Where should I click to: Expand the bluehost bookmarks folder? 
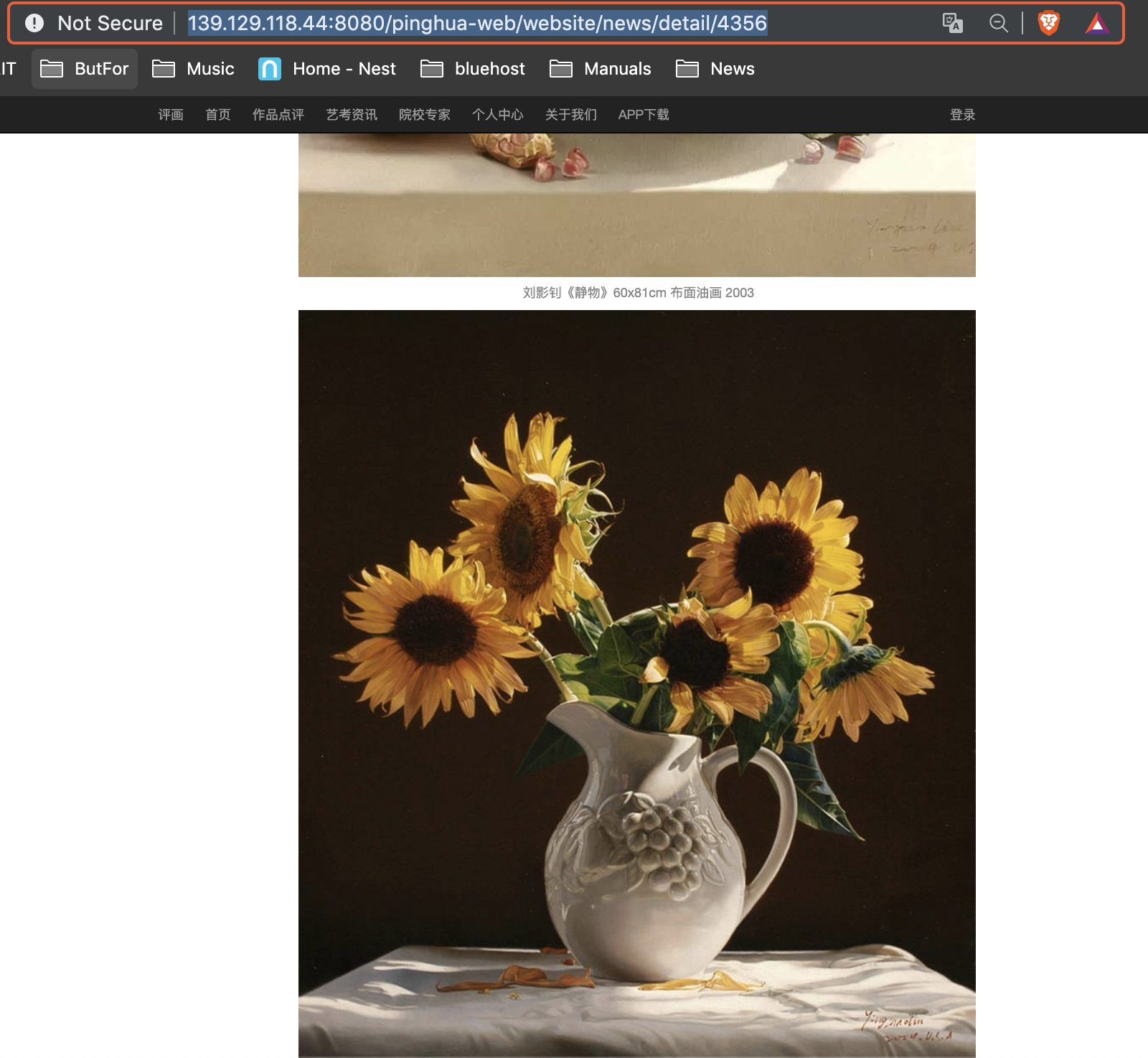tap(473, 69)
